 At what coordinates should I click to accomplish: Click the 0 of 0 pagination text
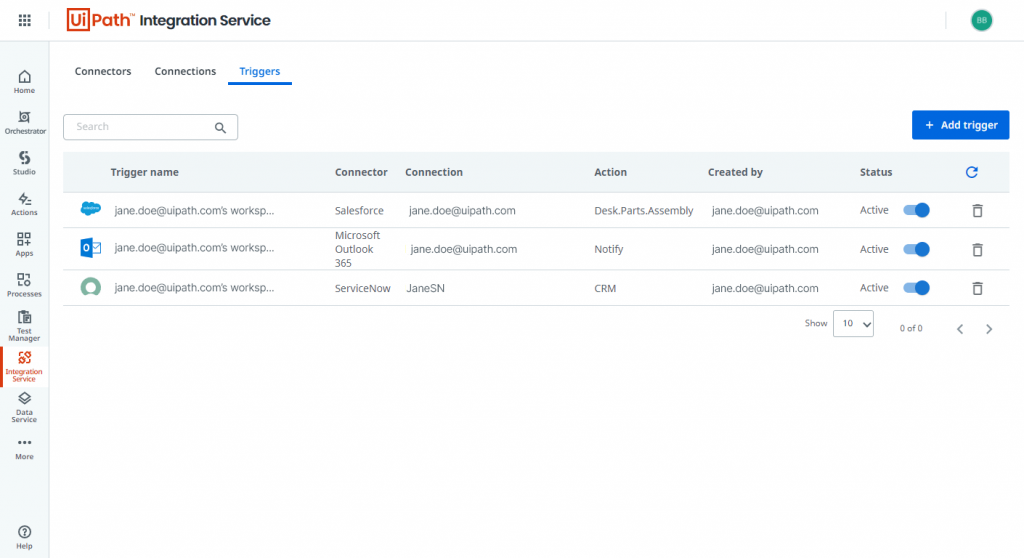pos(910,329)
